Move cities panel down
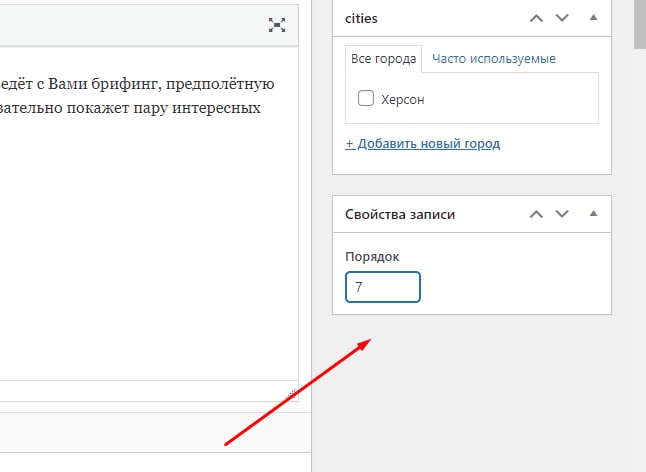 (562, 18)
